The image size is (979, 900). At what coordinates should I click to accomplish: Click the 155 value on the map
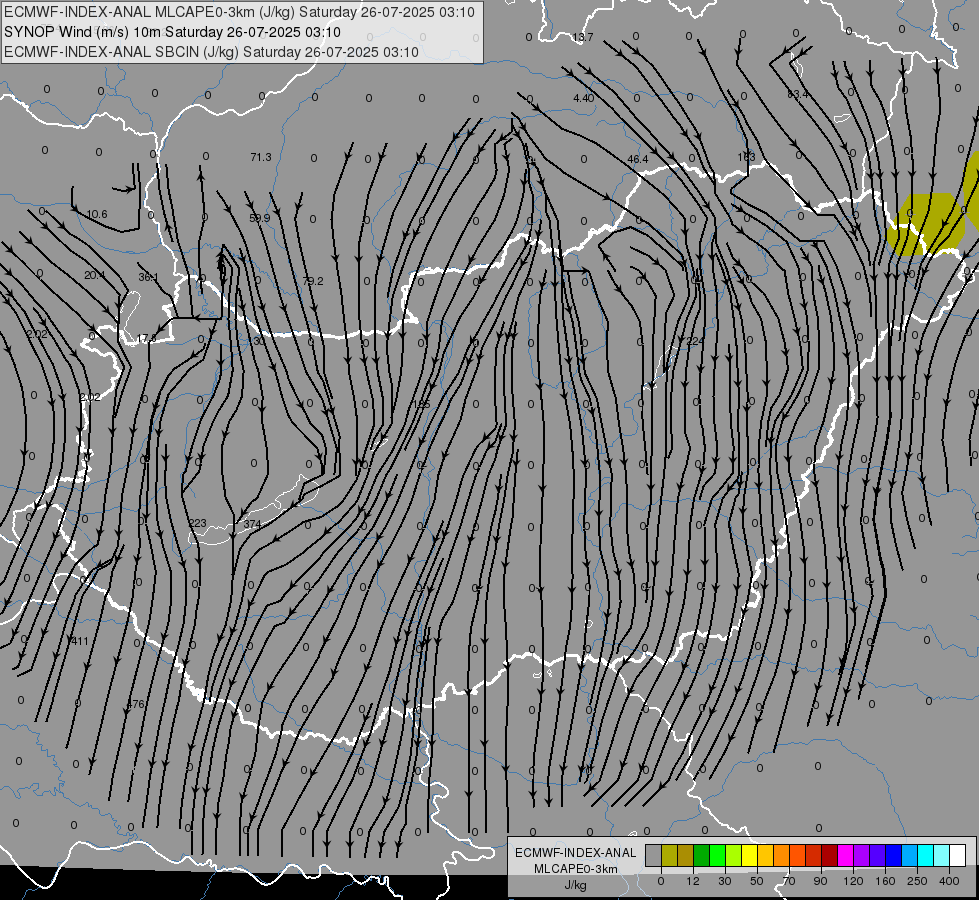pyautogui.click(x=422, y=404)
